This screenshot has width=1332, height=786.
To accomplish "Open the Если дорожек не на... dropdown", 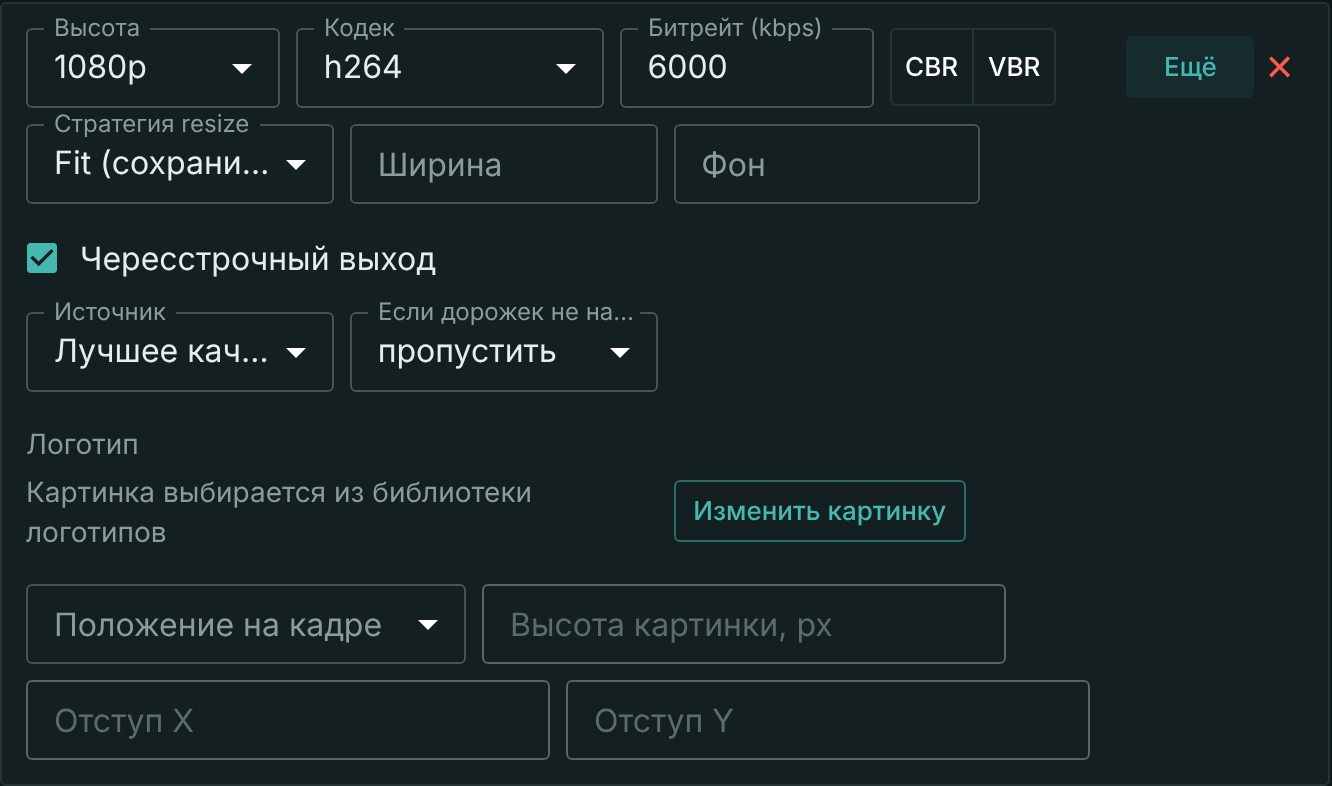I will [504, 352].
